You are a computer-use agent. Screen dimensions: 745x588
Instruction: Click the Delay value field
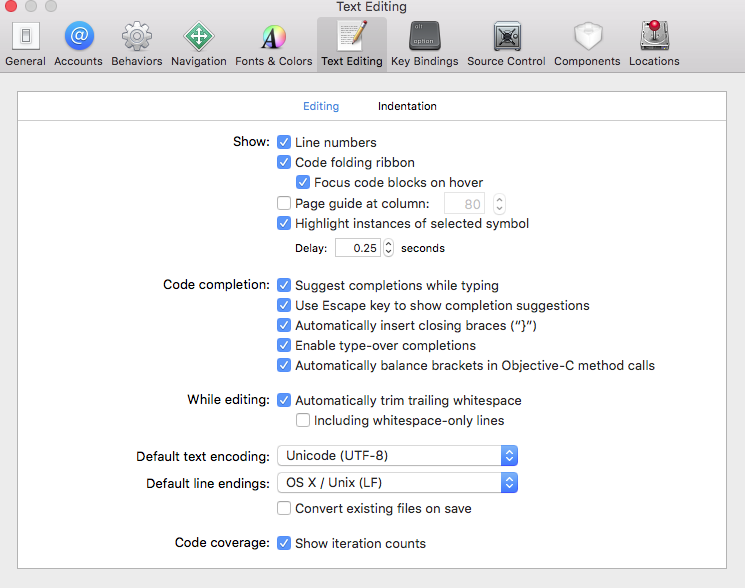[x=358, y=247]
